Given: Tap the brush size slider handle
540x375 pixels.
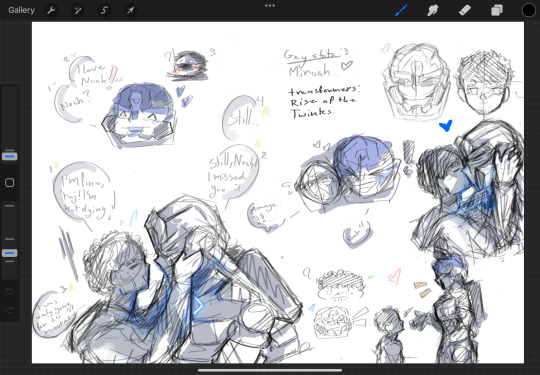Looking at the screenshot, I should tap(10, 156).
